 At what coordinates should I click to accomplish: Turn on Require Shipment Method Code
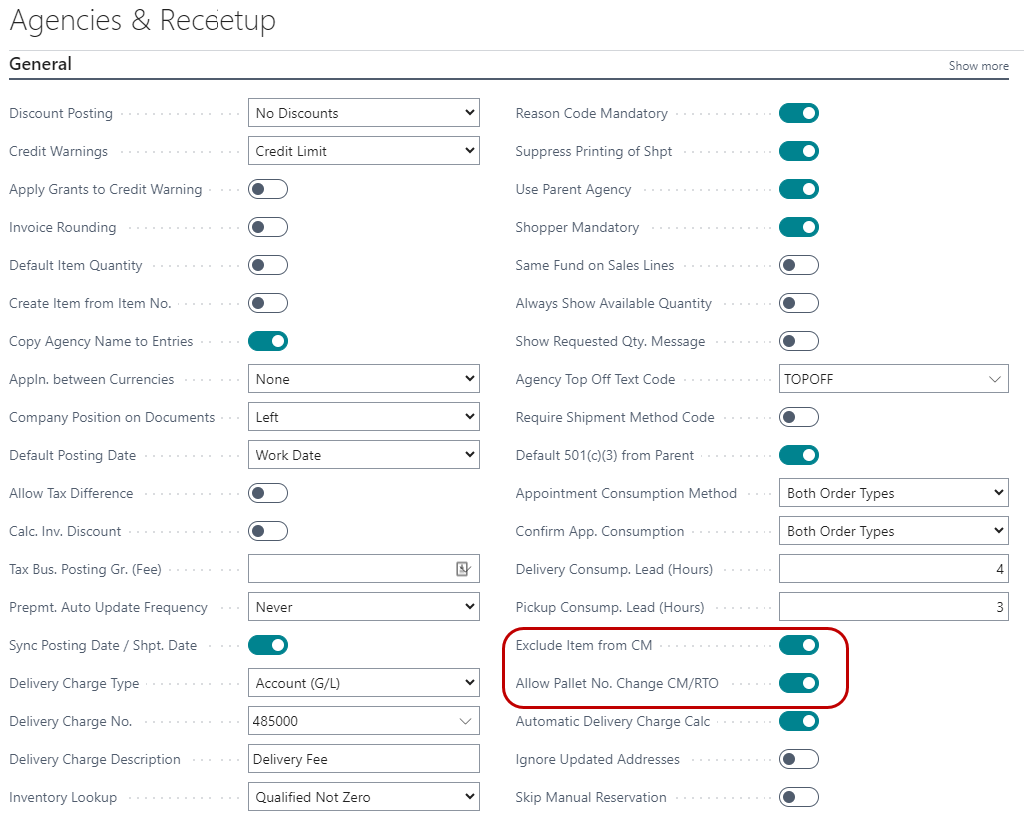[798, 417]
